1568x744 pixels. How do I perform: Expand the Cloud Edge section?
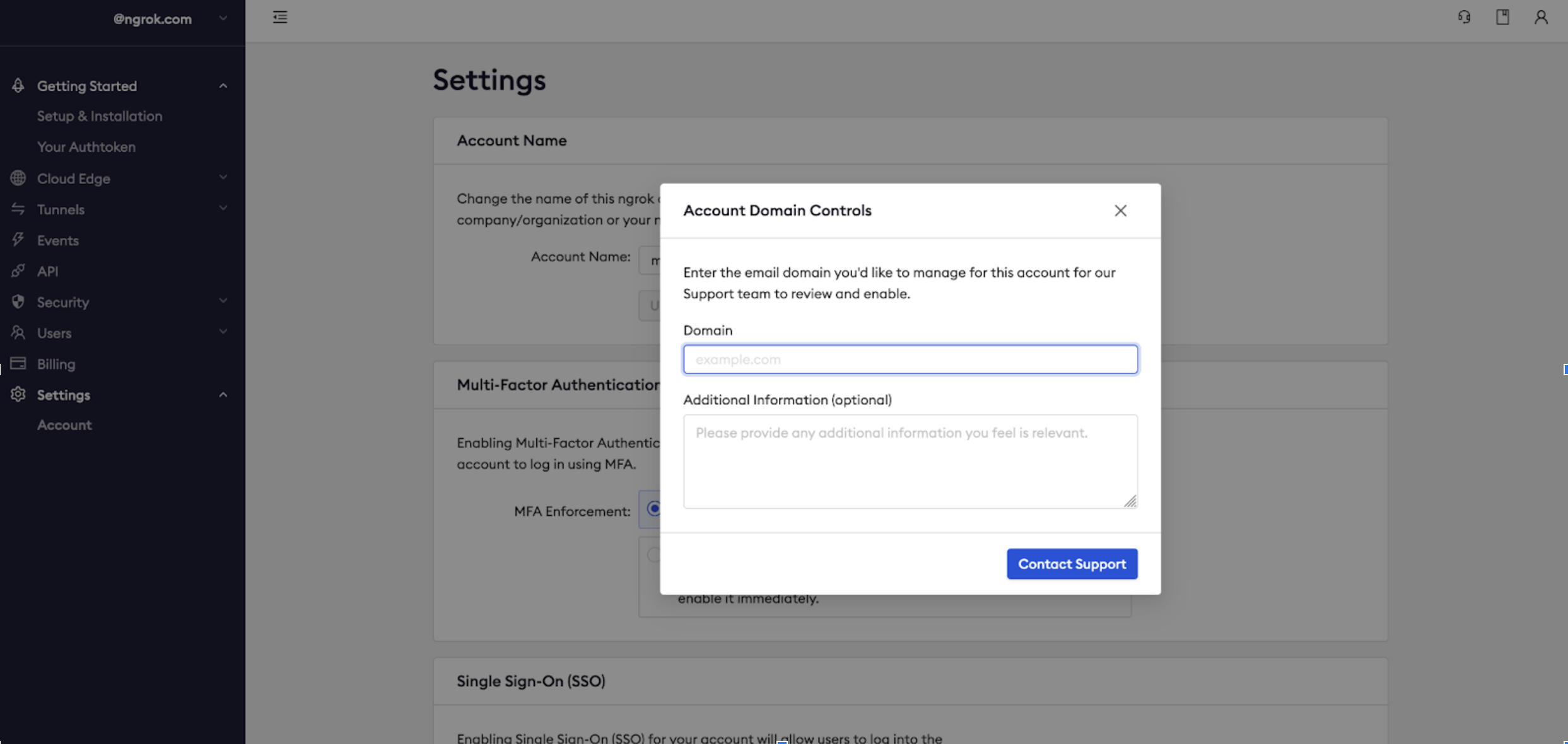(223, 177)
